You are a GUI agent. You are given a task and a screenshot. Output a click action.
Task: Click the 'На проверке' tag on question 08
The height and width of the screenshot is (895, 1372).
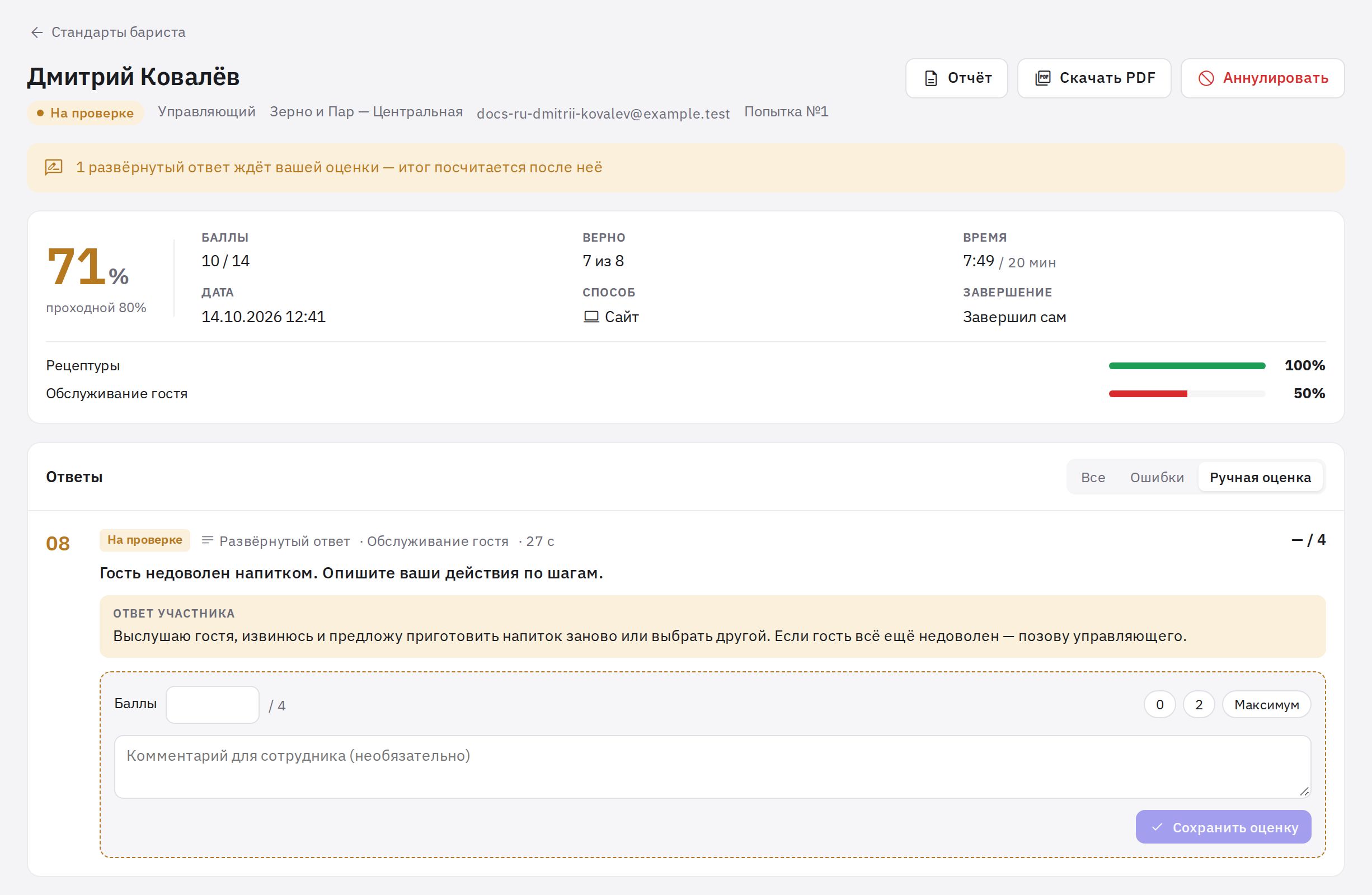(x=145, y=540)
